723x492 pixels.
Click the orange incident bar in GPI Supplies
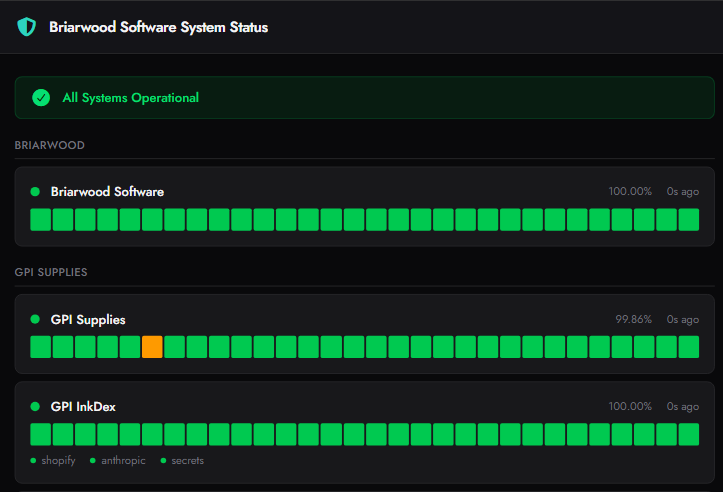click(152, 347)
